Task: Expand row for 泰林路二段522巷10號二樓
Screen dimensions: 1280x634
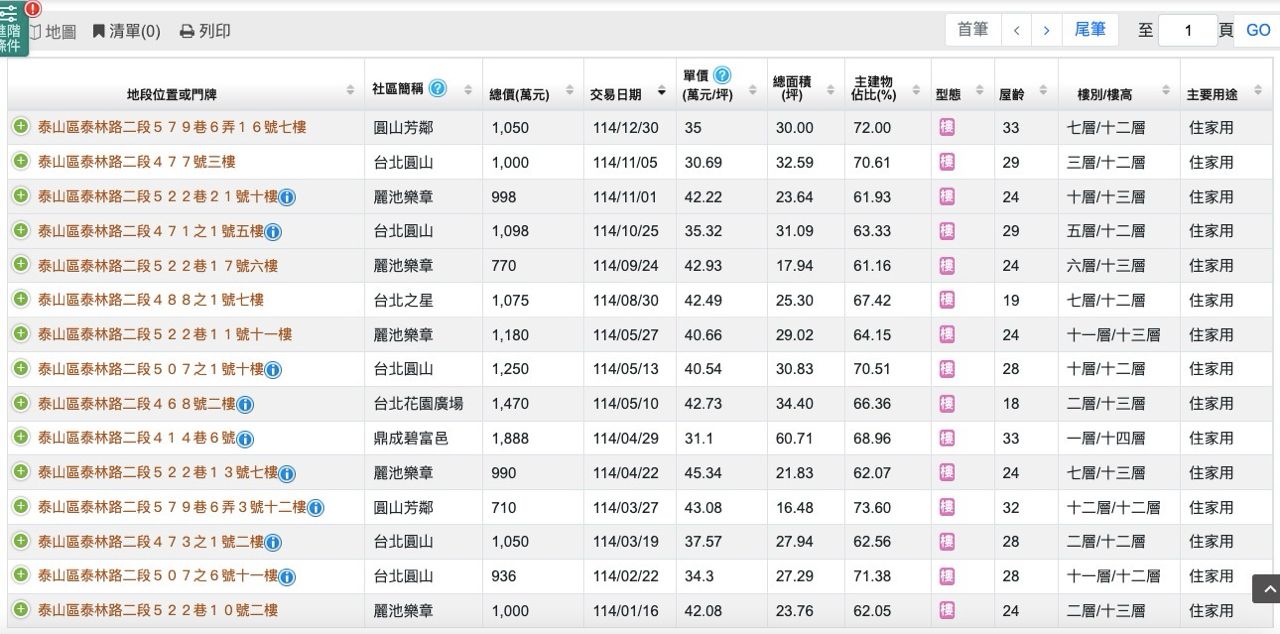Action: tap(21, 610)
